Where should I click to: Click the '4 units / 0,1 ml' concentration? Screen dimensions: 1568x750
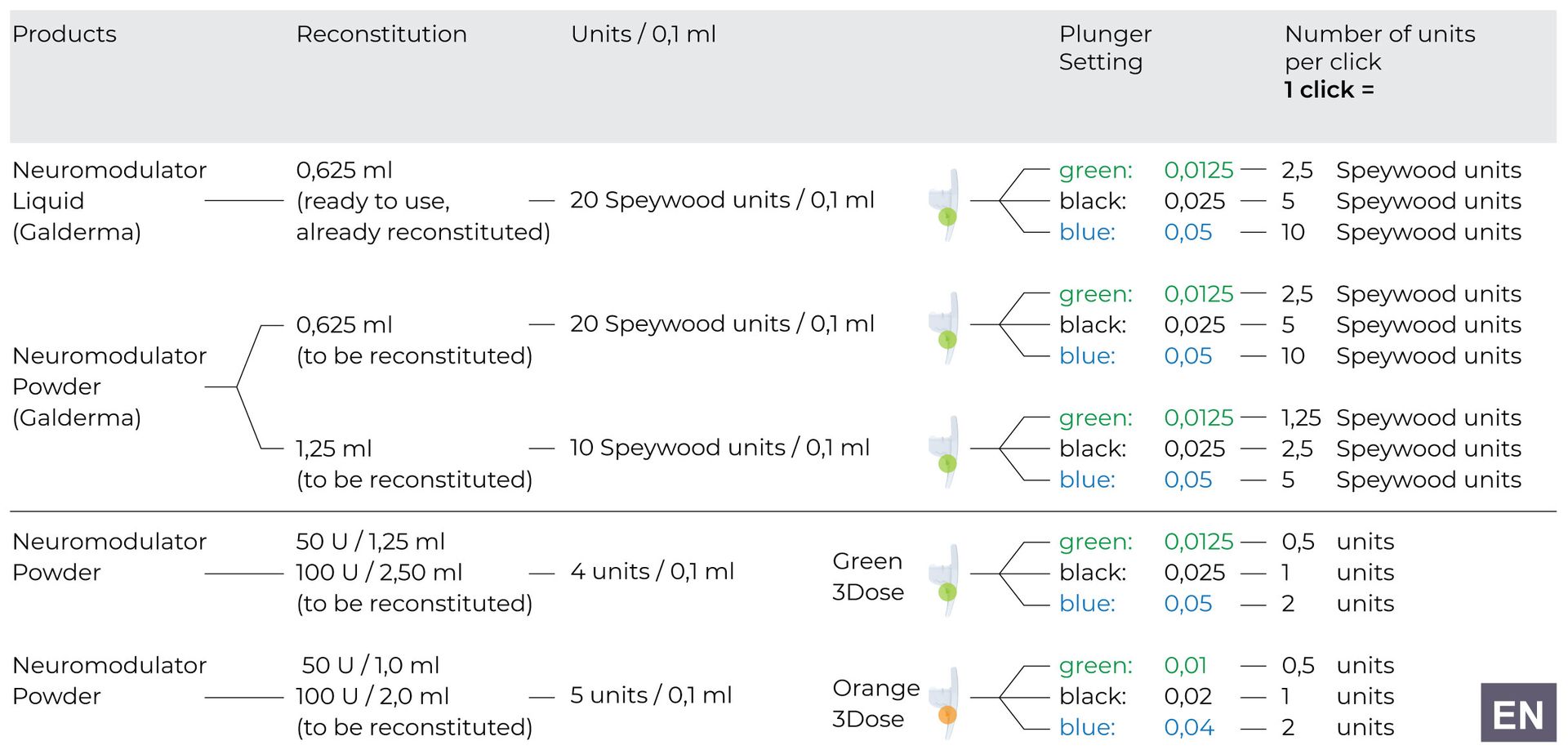[652, 572]
